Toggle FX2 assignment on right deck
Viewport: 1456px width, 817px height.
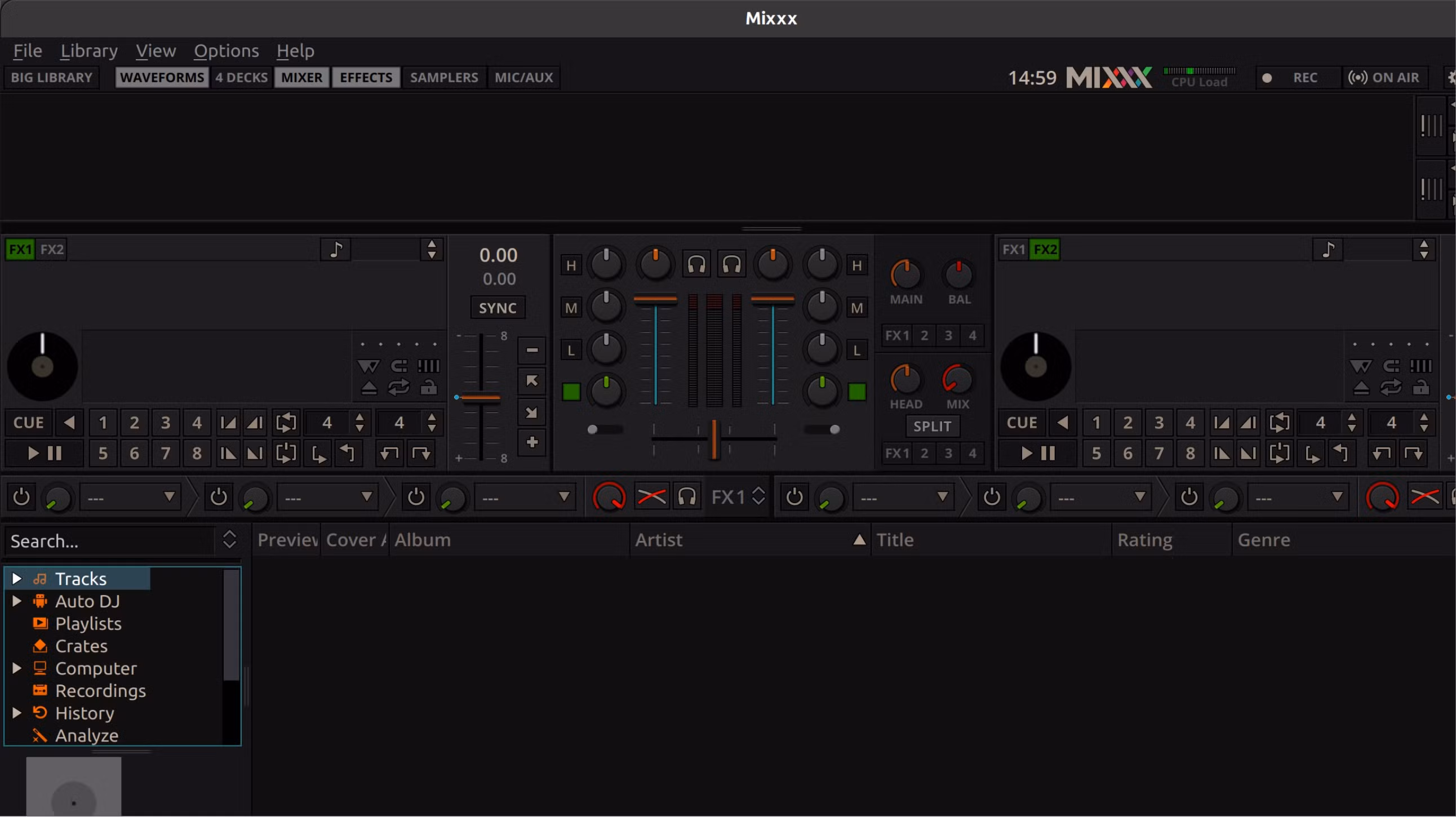[1045, 249]
